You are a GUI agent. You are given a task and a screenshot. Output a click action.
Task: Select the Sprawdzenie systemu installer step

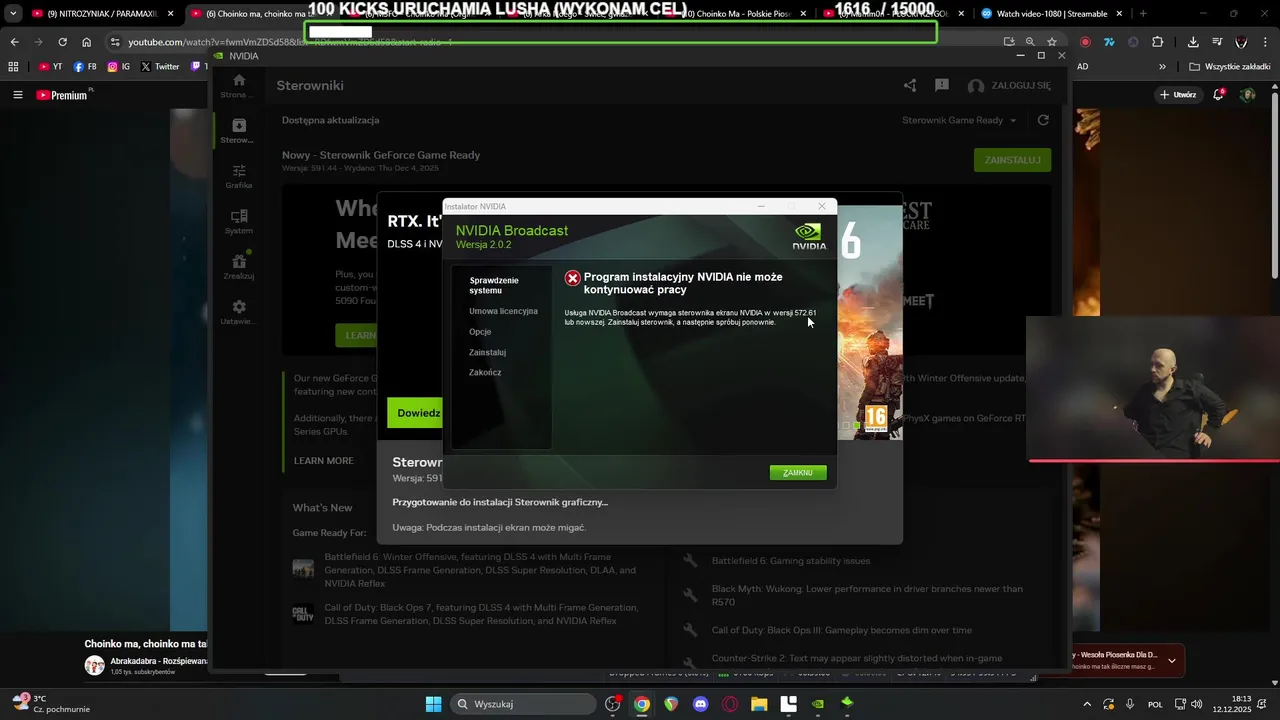point(494,285)
